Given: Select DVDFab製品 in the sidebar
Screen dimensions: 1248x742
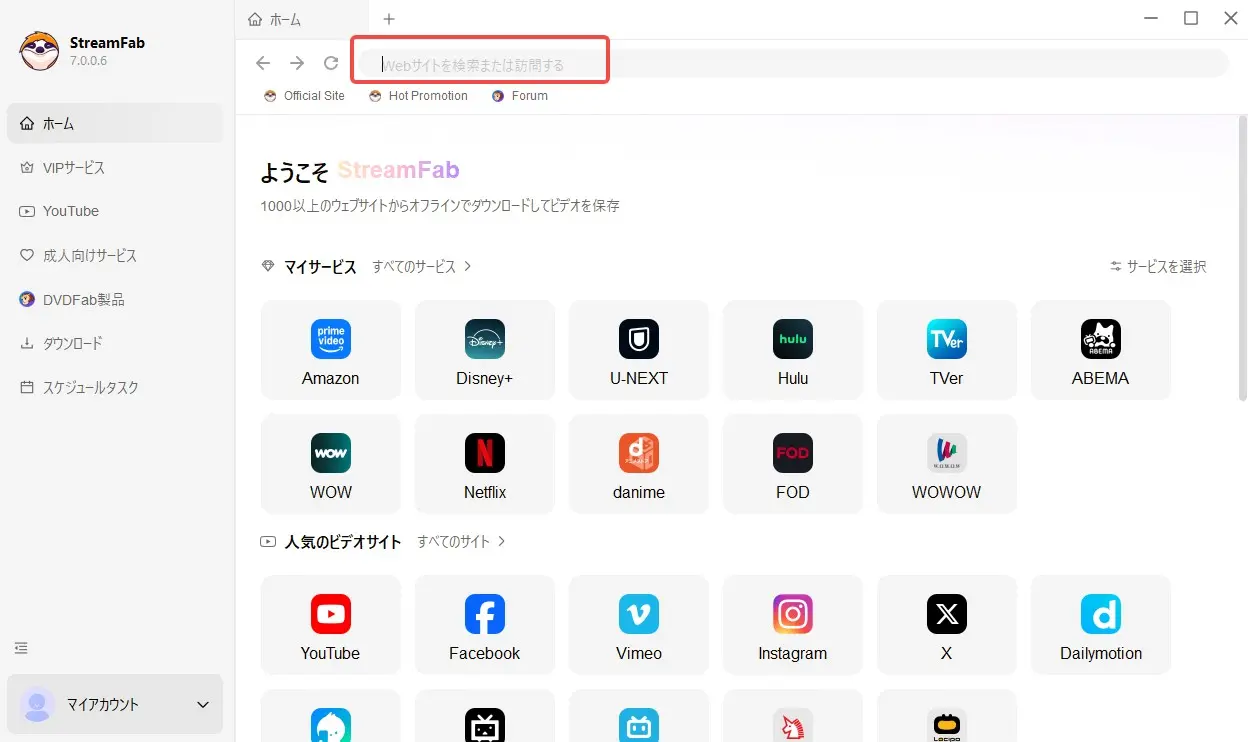Looking at the screenshot, I should coord(115,299).
